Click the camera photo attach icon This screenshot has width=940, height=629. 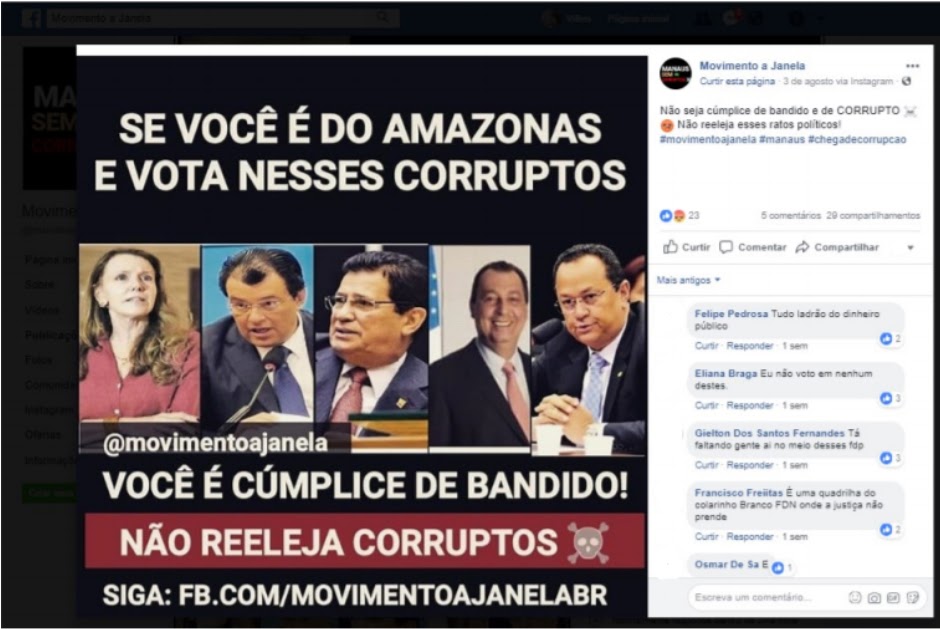coord(874,597)
